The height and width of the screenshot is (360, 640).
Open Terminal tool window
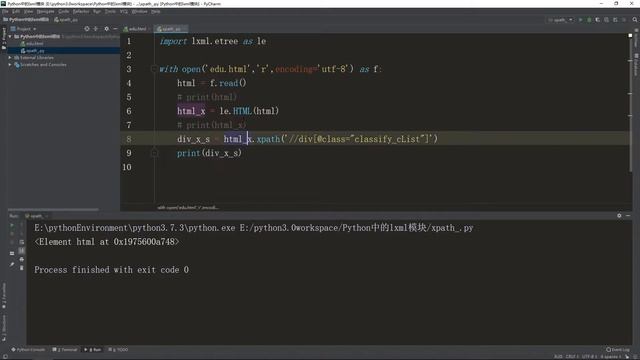[x=65, y=350]
